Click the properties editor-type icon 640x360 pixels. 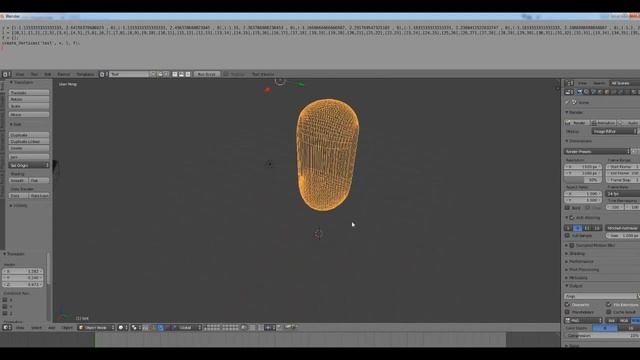click(569, 92)
